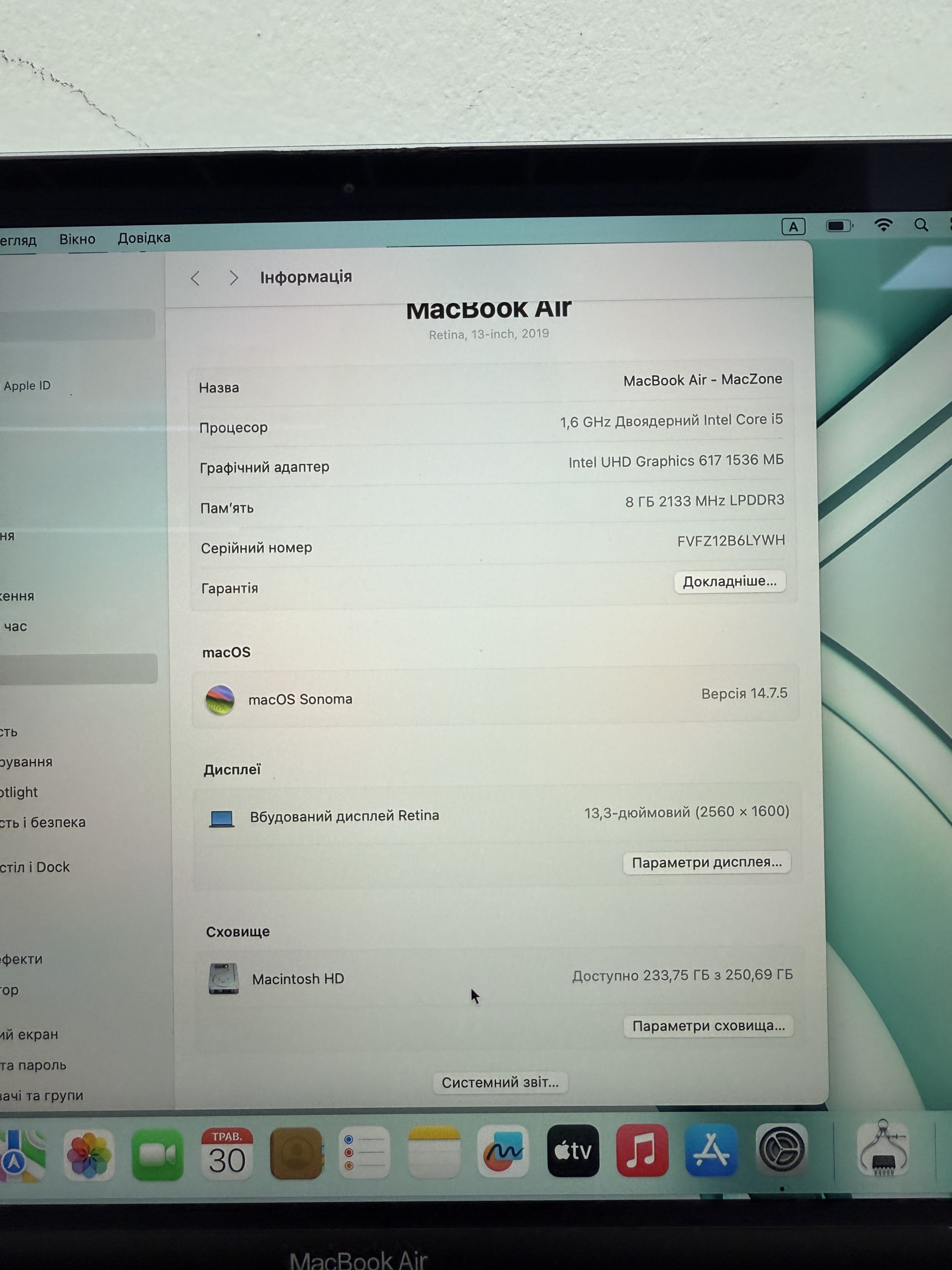
Task: Select the та пароль sidebar item
Action: click(x=33, y=1065)
